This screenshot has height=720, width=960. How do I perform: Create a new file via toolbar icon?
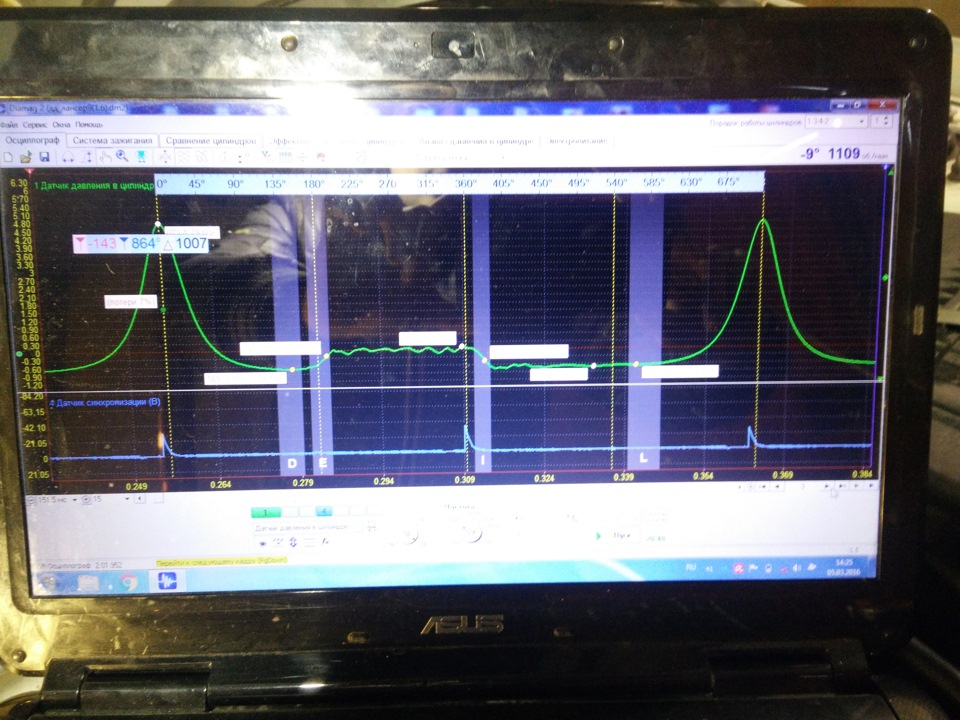9,158
